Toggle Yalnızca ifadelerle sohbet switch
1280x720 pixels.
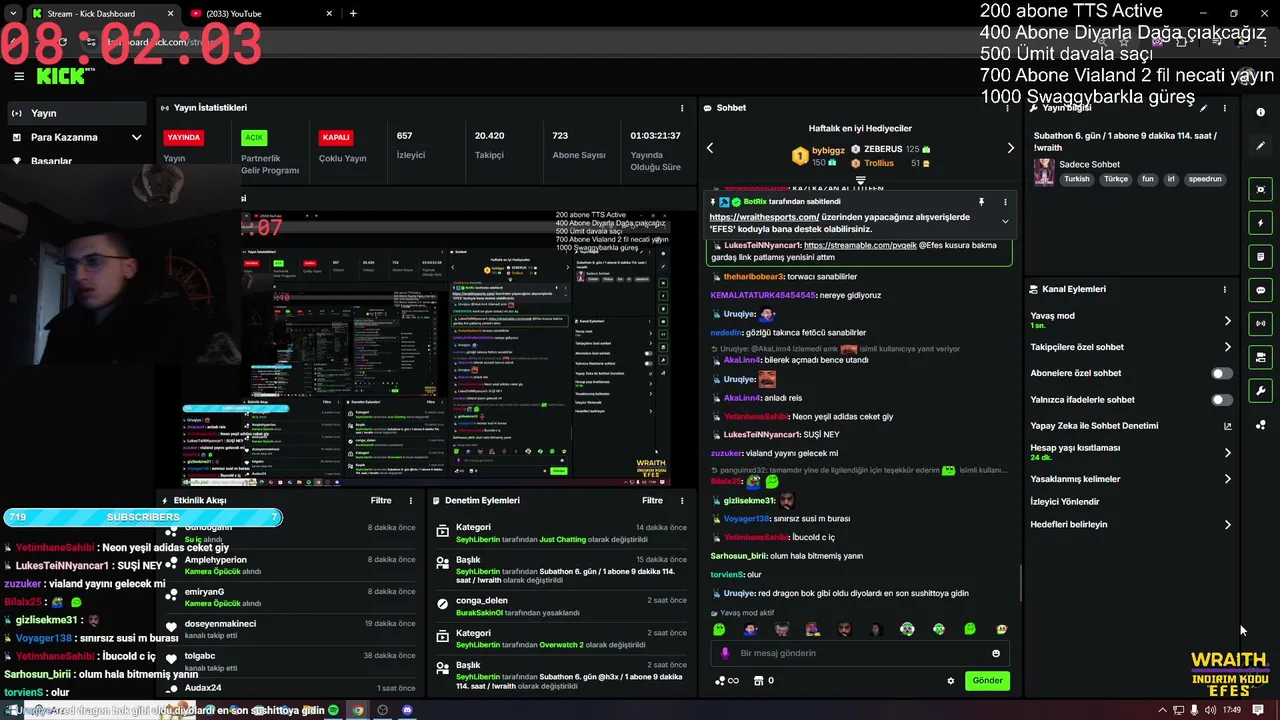pos(1222,399)
